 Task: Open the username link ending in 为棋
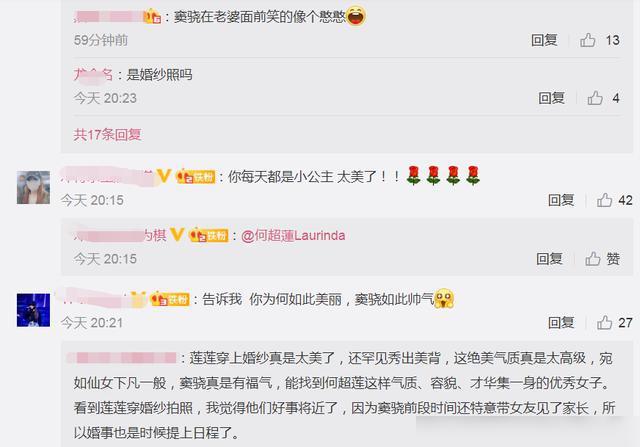coord(120,235)
